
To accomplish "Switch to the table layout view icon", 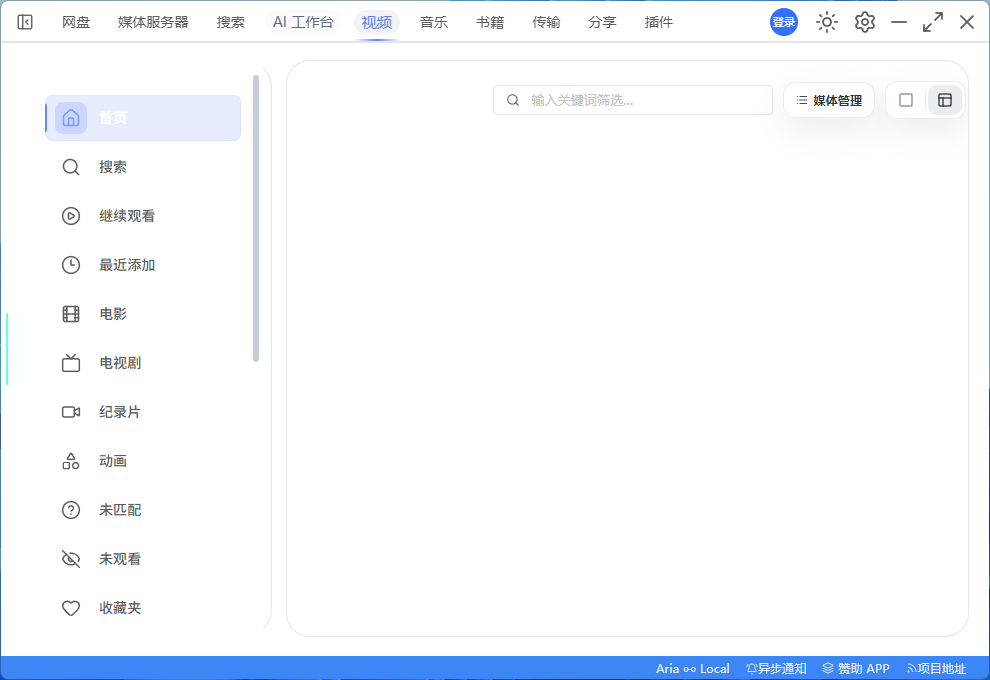I will [945, 100].
